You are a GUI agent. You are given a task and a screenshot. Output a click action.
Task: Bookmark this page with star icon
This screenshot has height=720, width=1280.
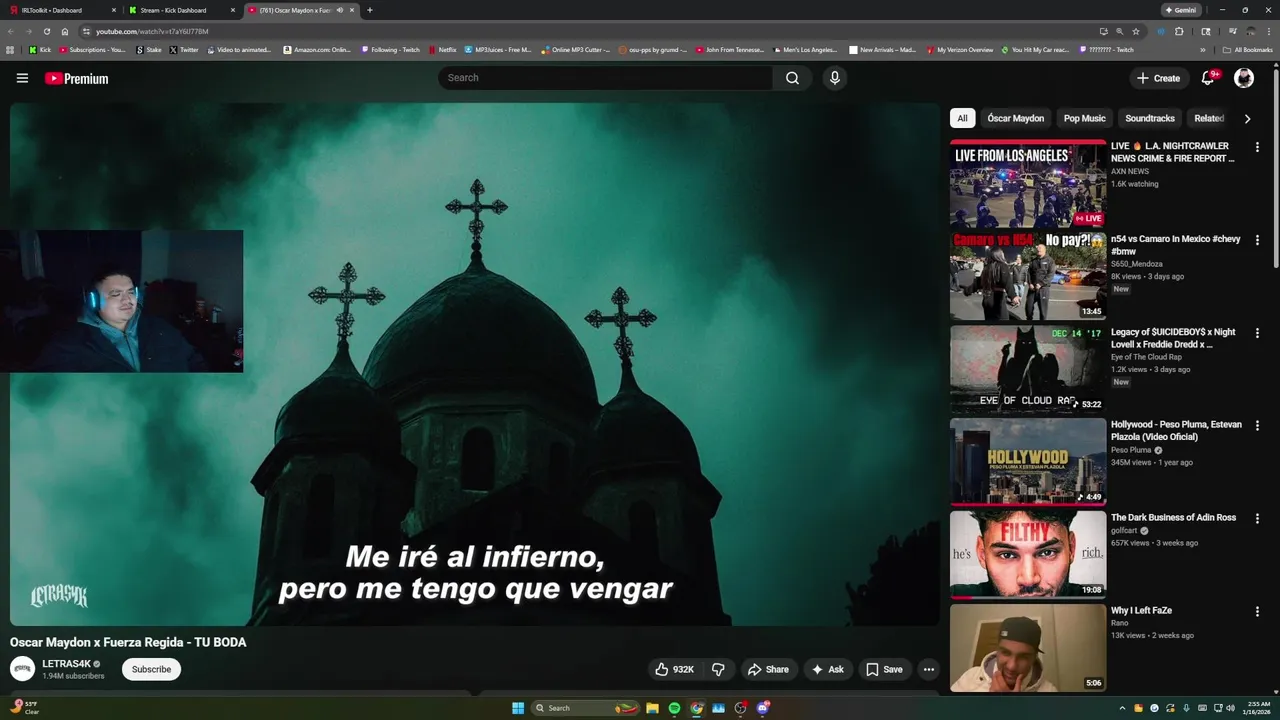tap(1136, 31)
